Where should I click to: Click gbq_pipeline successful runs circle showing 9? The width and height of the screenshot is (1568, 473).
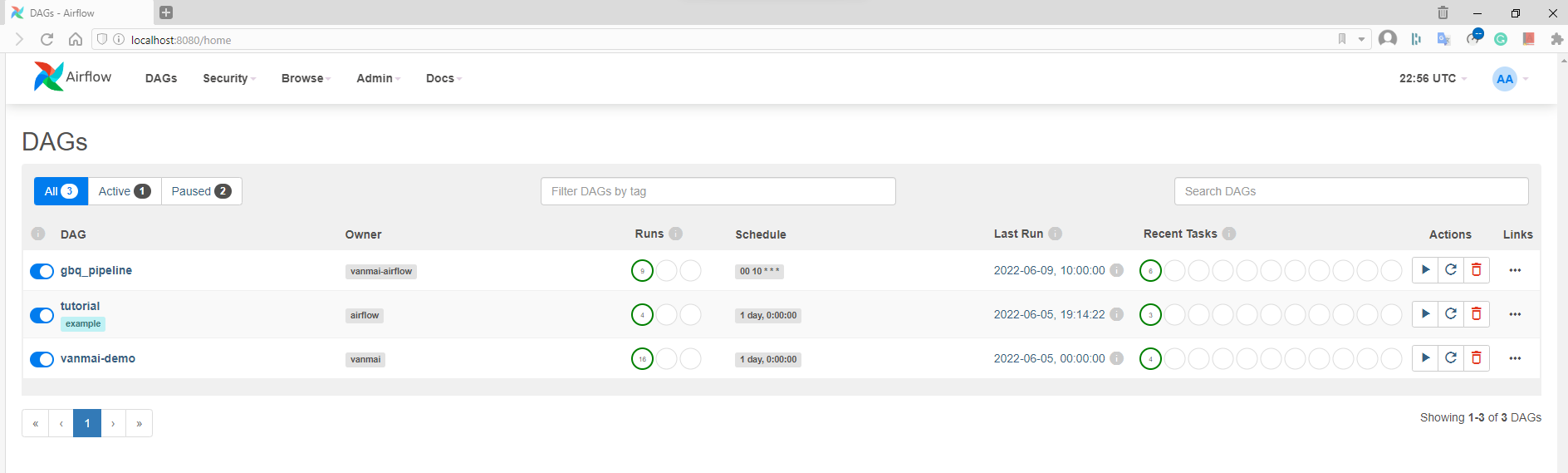tap(642, 270)
